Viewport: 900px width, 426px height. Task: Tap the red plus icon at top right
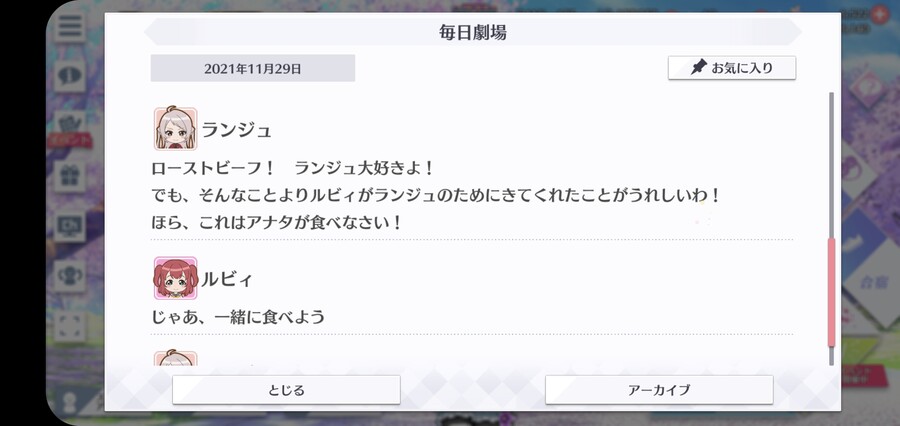coord(879,15)
